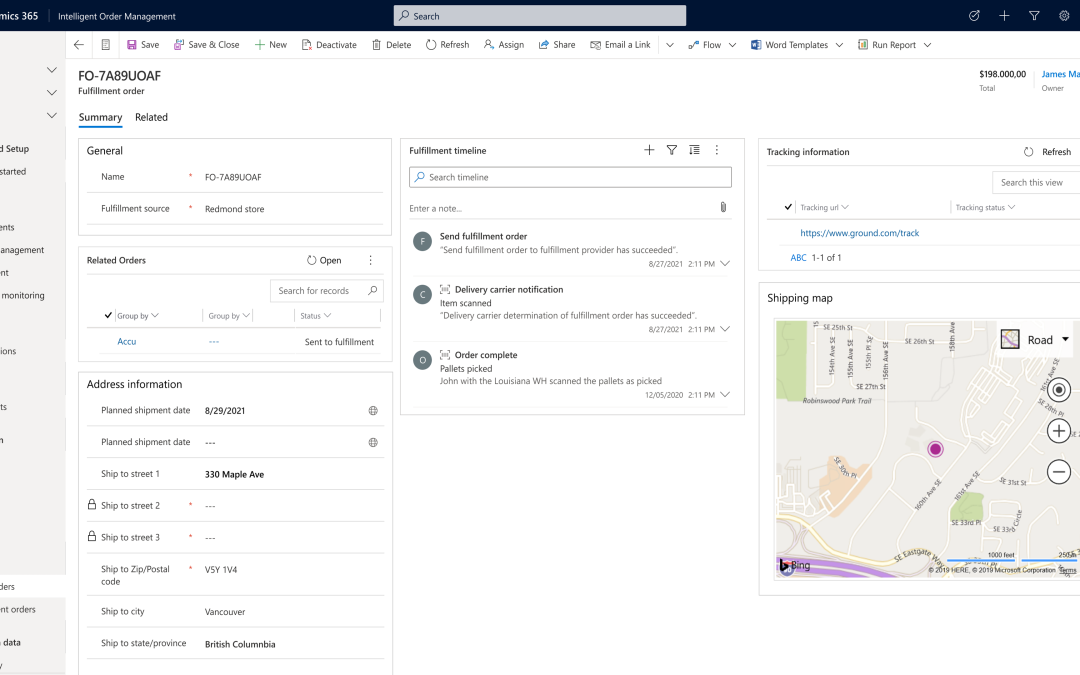Change timeline sort order with the sort icon

[694, 150]
